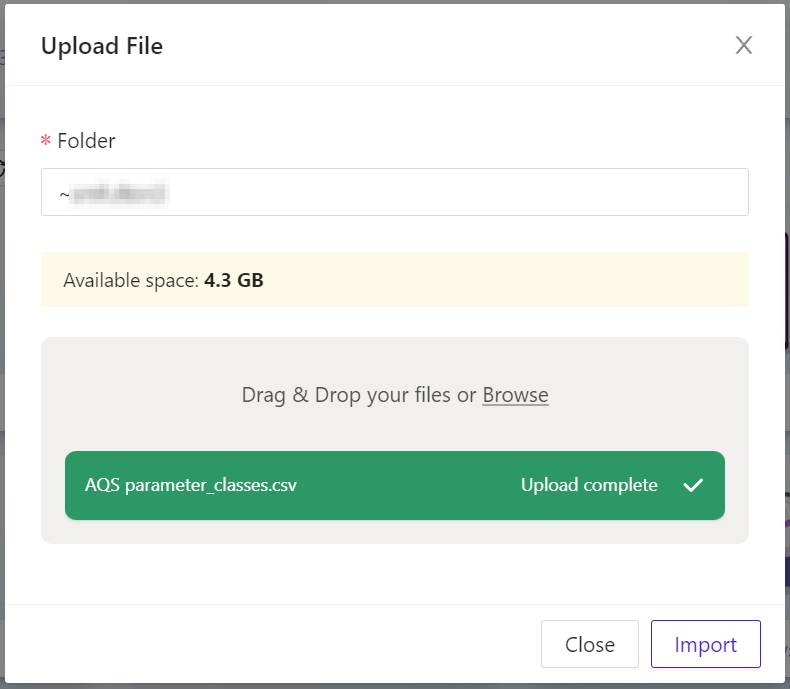Image resolution: width=790 pixels, height=689 pixels.
Task: Click the red asterisk required marker
Action: 45,142
